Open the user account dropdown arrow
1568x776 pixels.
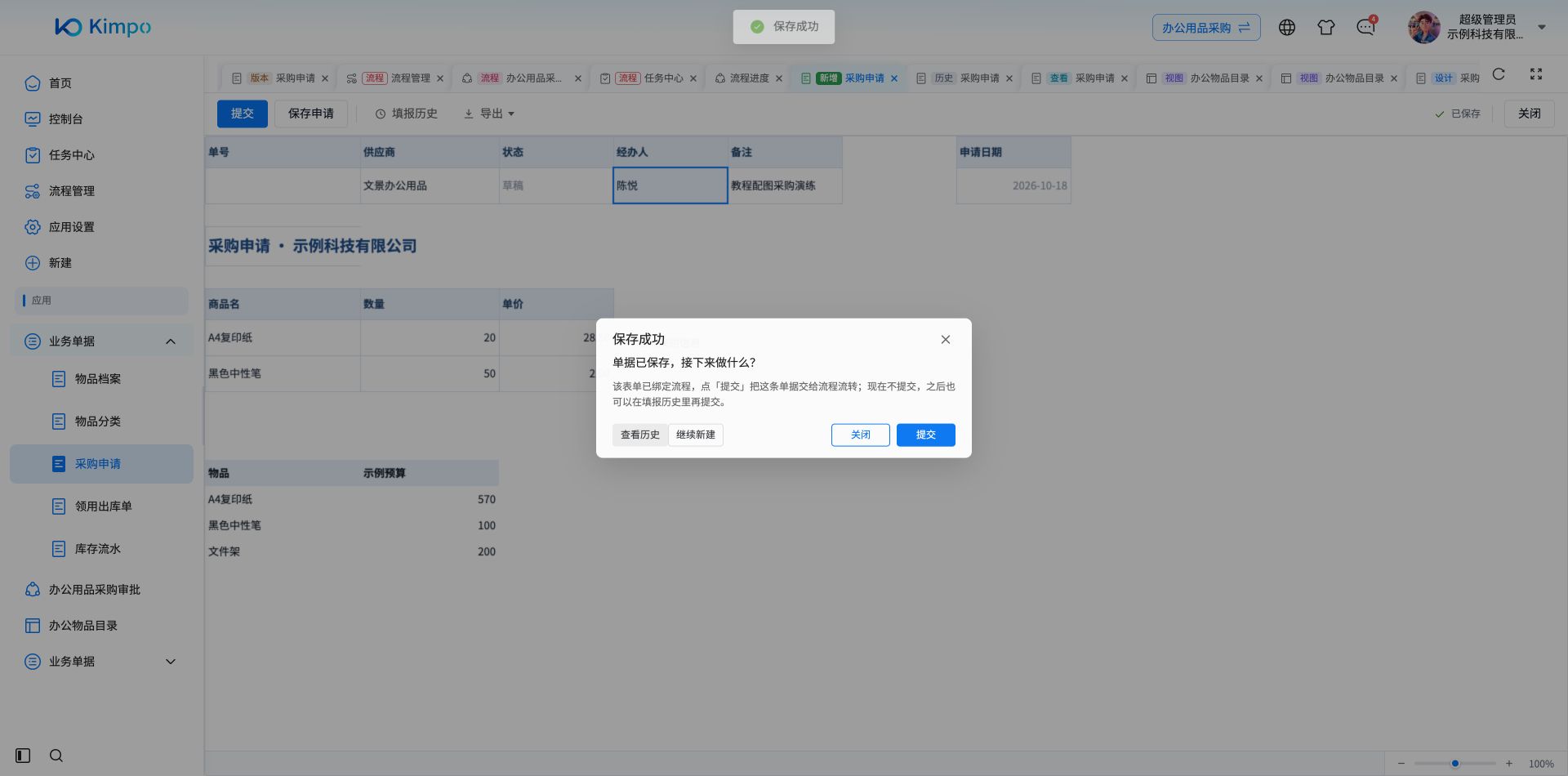pos(1542,28)
